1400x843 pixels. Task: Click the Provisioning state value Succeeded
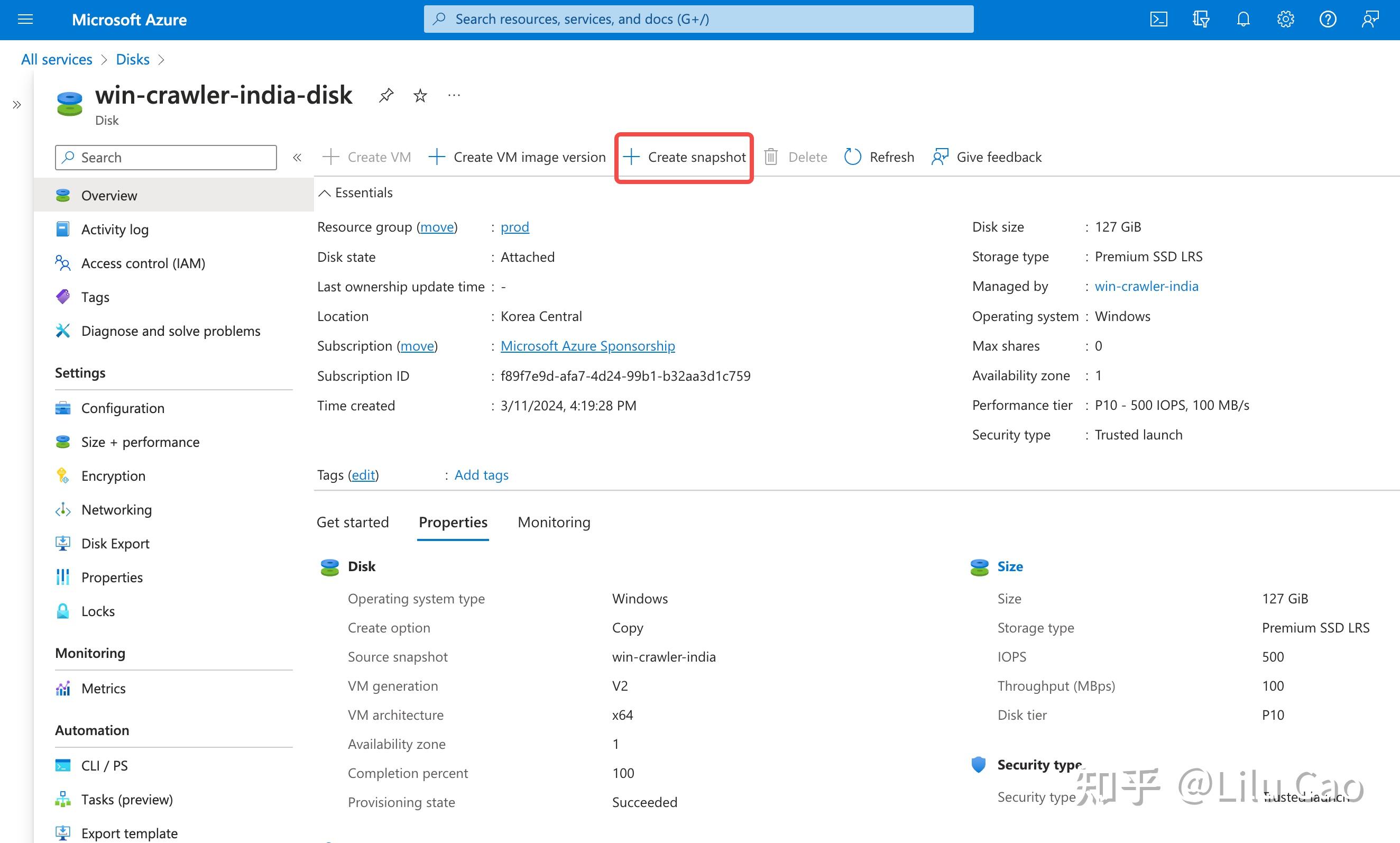click(644, 802)
